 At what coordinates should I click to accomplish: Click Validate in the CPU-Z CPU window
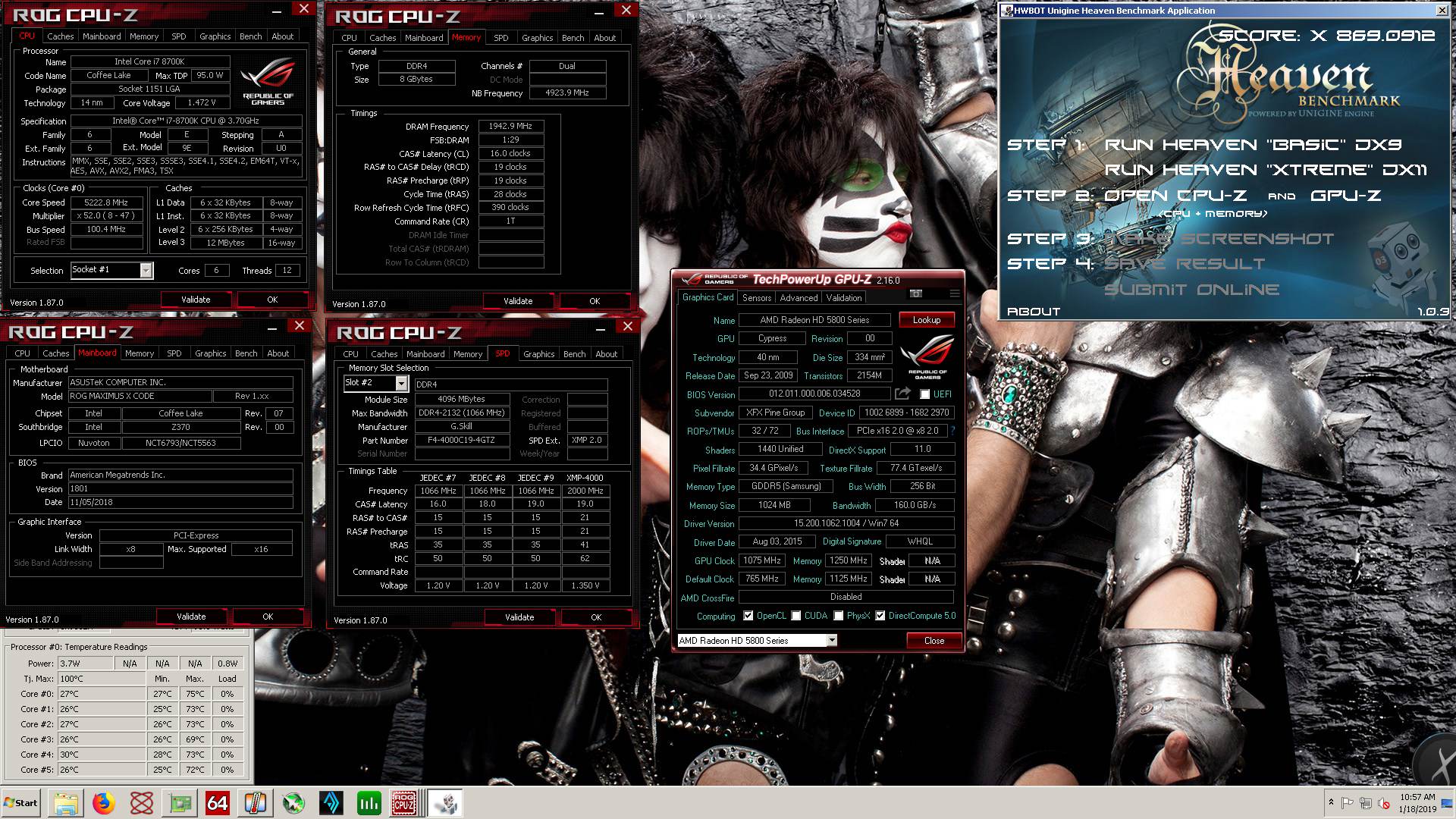tap(196, 300)
